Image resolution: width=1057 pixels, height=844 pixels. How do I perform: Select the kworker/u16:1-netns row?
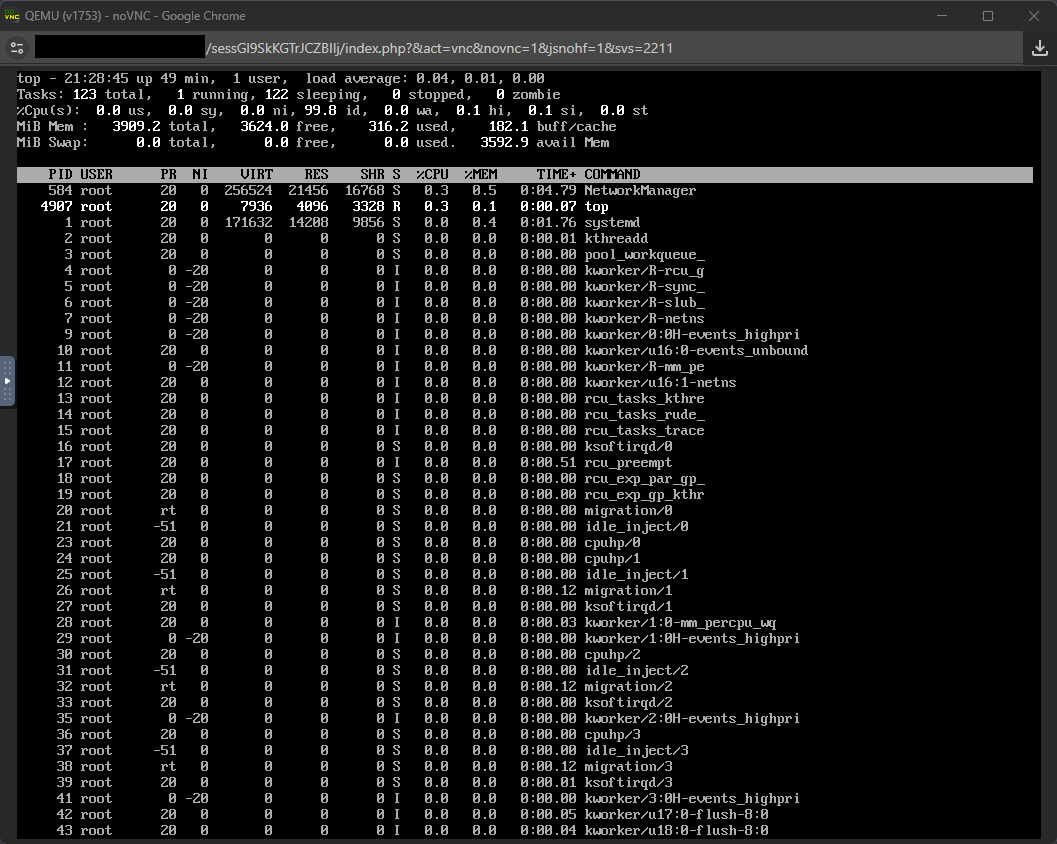(x=524, y=383)
